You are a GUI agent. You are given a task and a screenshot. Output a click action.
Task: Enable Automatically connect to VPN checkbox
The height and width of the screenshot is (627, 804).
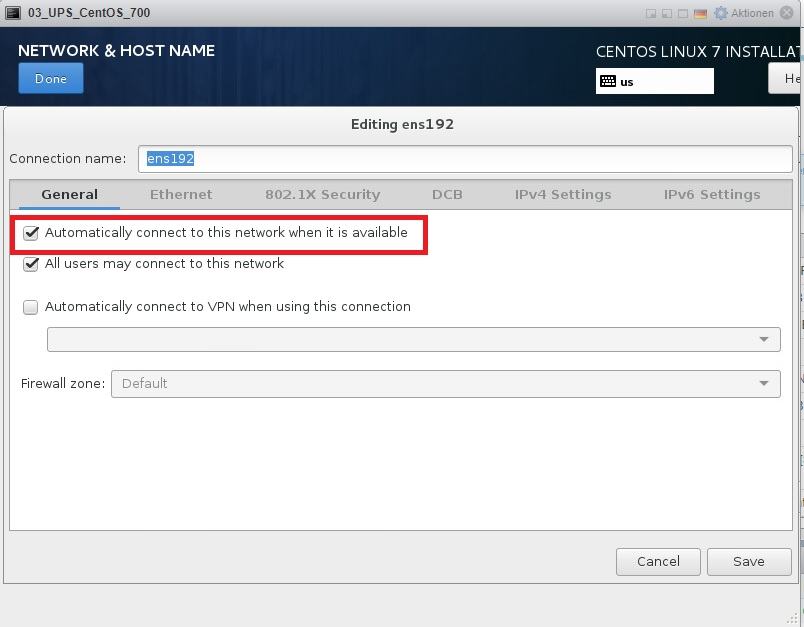pos(31,307)
